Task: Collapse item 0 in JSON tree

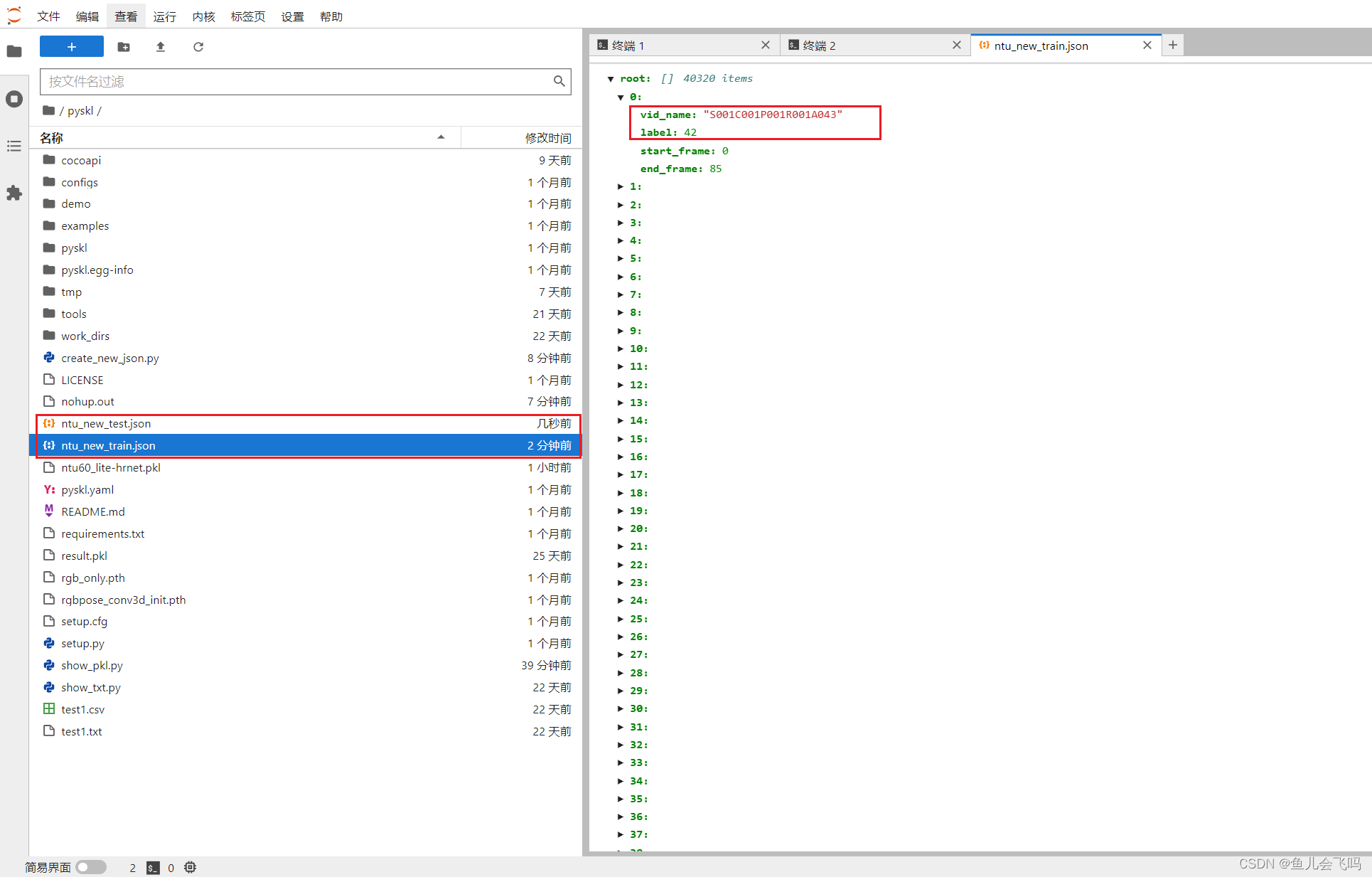Action: (x=621, y=97)
